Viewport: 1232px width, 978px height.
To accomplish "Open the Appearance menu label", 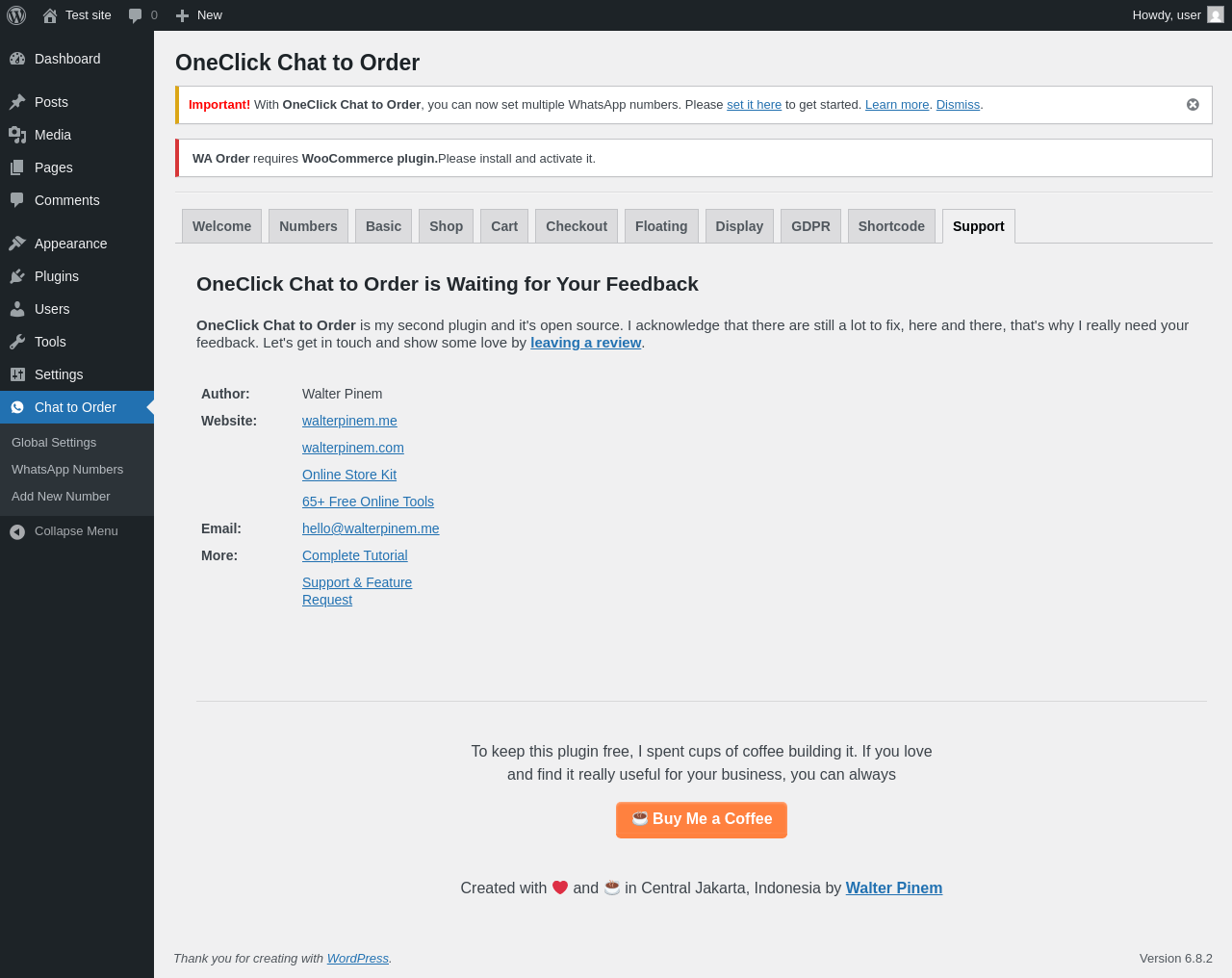I will (x=70, y=244).
